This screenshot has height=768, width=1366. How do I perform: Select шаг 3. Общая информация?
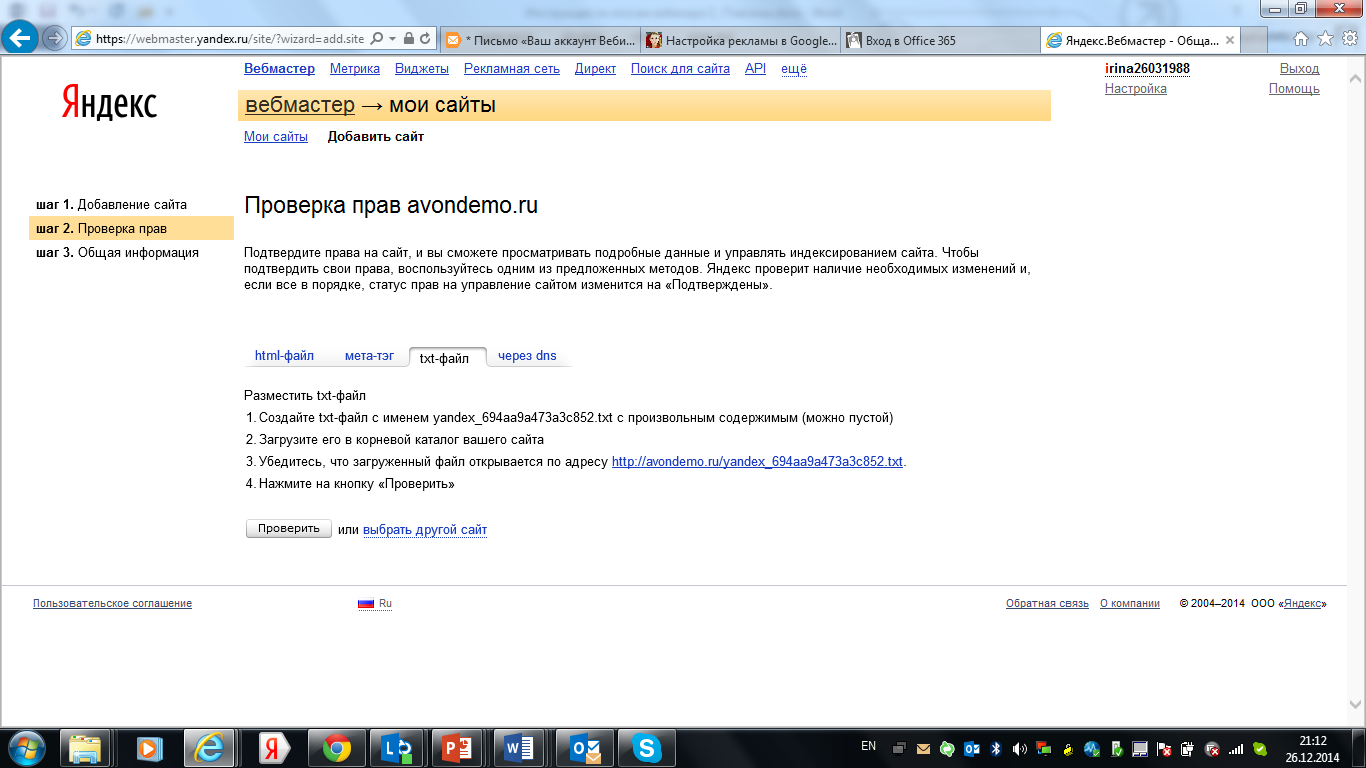coord(117,253)
